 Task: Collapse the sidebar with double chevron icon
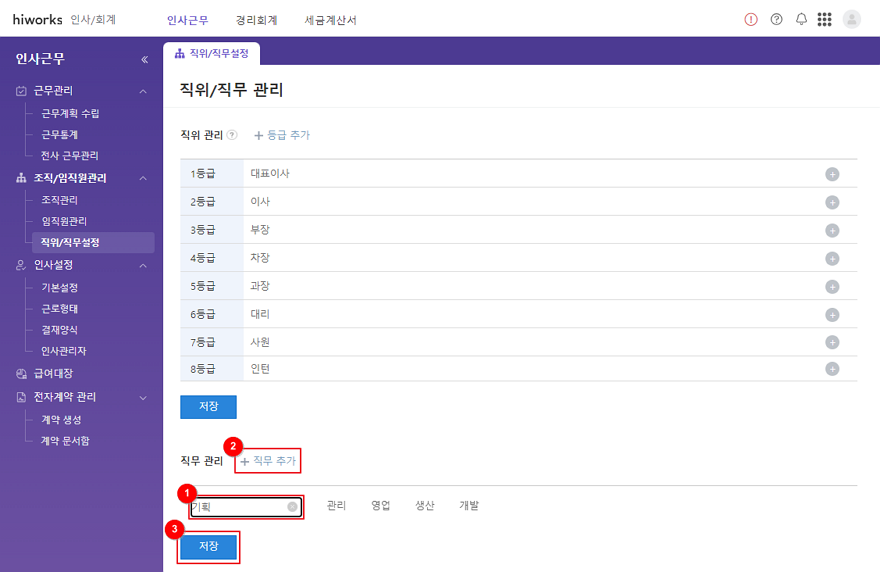click(x=144, y=59)
